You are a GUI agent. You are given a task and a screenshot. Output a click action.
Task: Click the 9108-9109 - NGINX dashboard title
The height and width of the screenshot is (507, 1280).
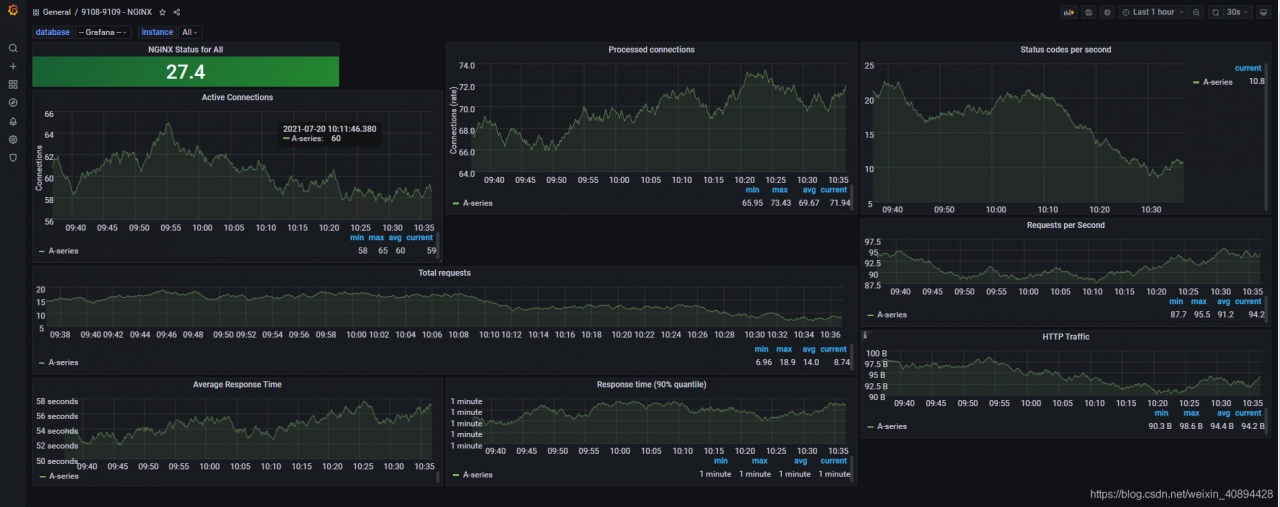[117, 12]
